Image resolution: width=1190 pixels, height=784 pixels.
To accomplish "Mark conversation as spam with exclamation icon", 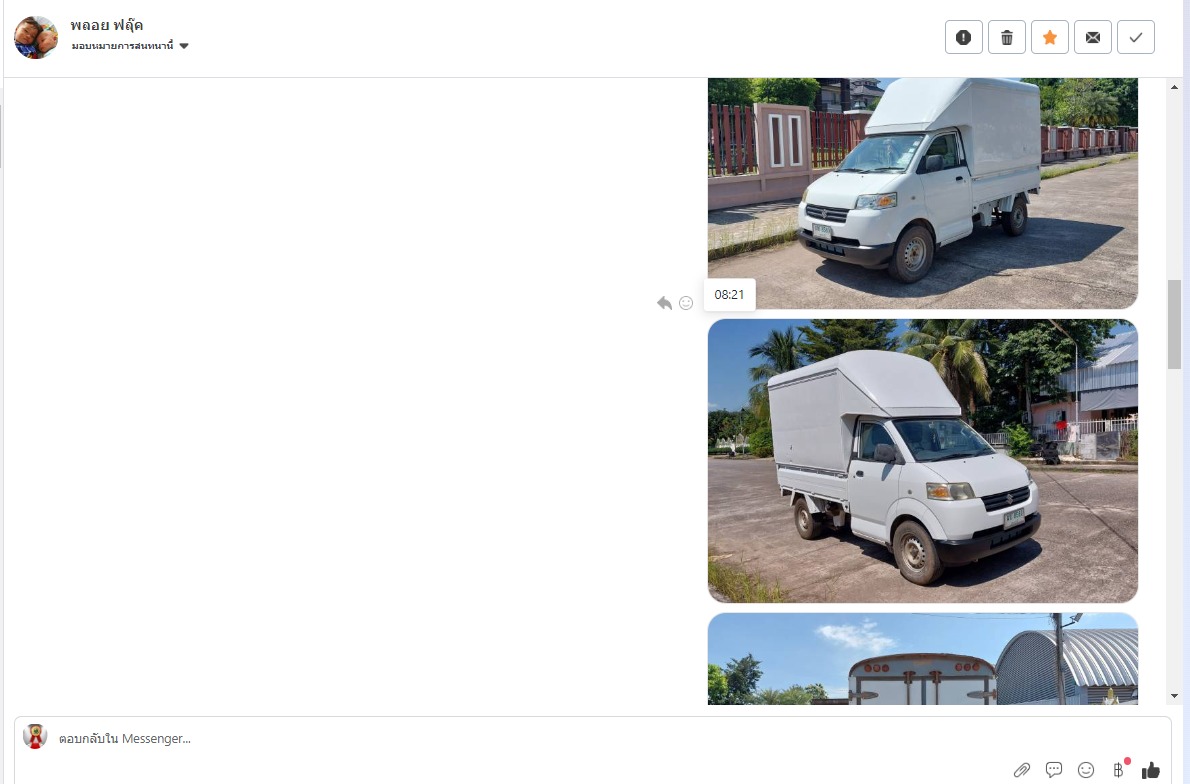I will coord(963,37).
